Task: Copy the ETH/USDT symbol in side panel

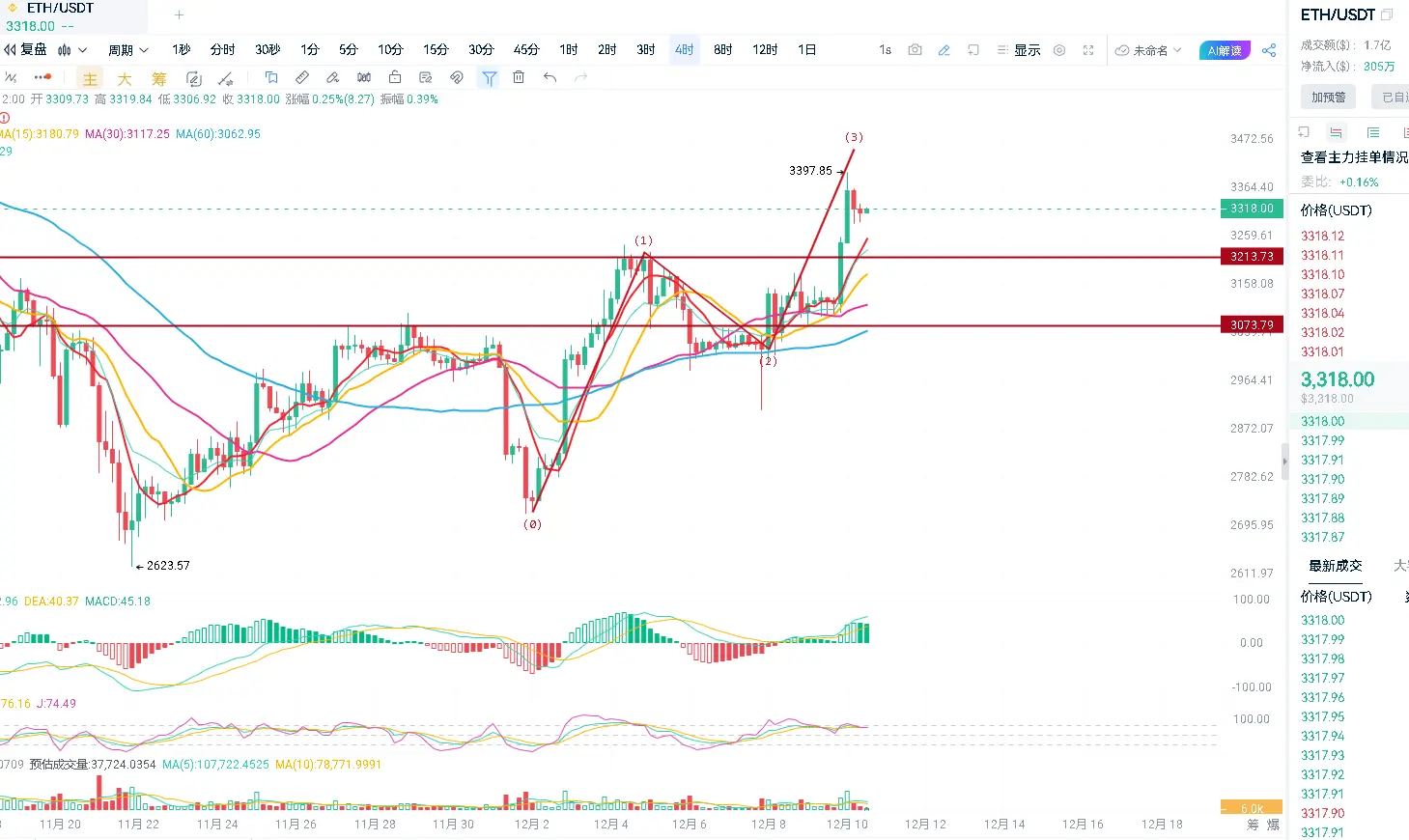Action: pos(1387,14)
